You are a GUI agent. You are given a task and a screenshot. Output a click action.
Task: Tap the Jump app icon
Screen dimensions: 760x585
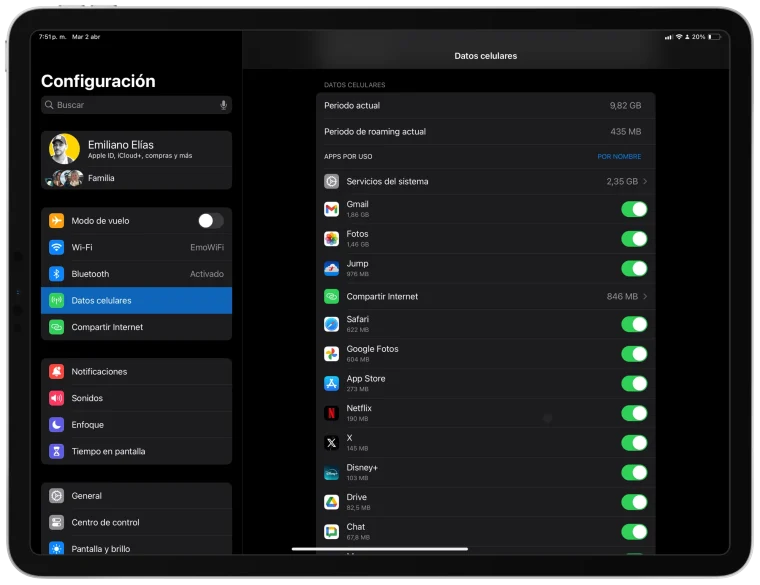pos(332,269)
